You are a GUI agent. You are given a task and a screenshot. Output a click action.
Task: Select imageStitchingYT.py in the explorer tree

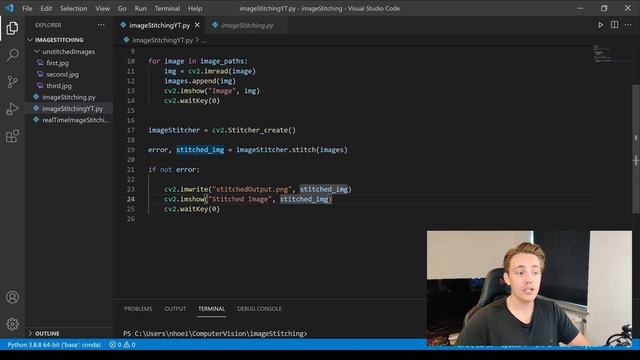point(72,109)
